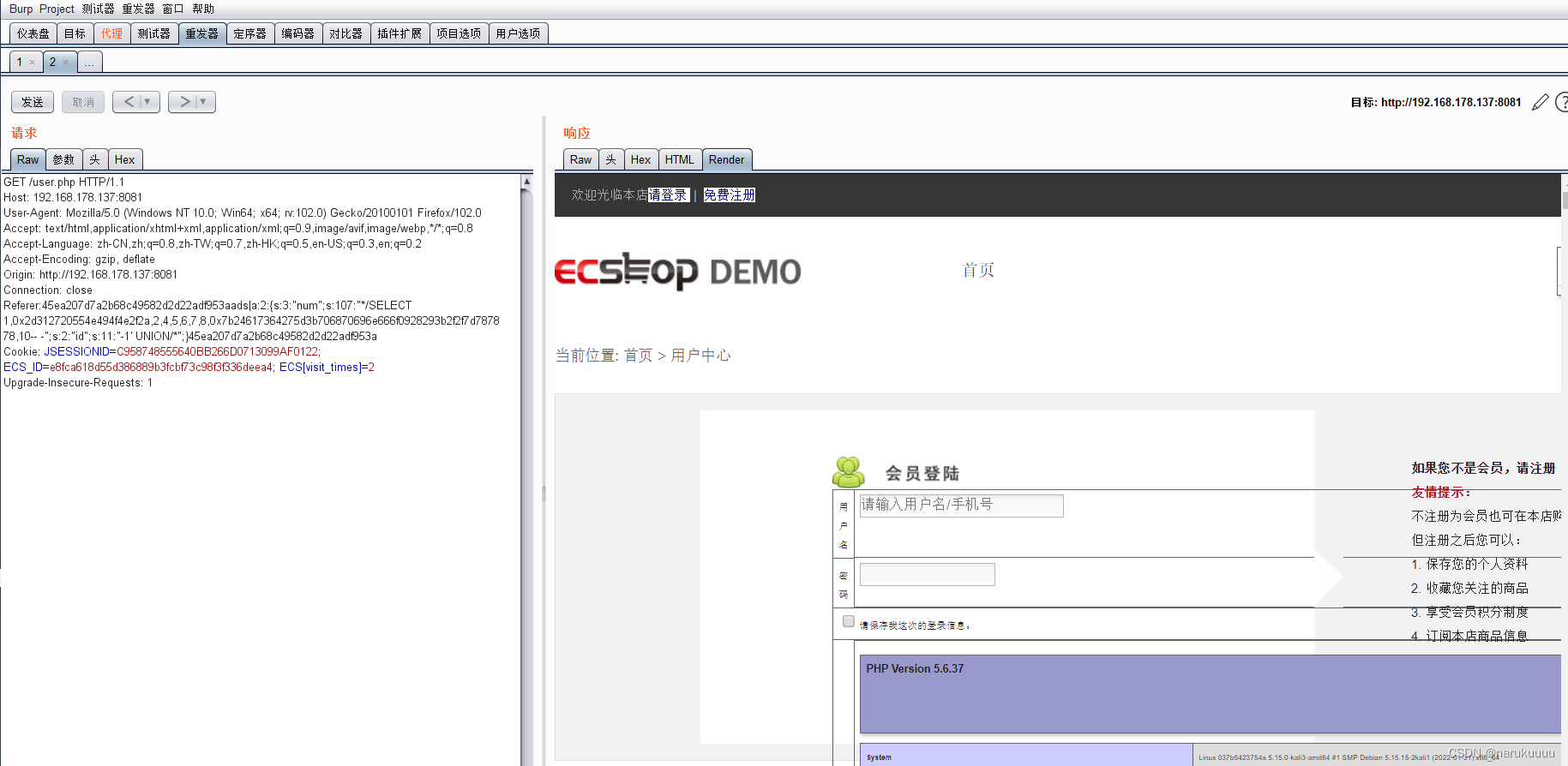The image size is (1568, 766).
Task: Click the 首页 navigation link
Action: click(978, 270)
